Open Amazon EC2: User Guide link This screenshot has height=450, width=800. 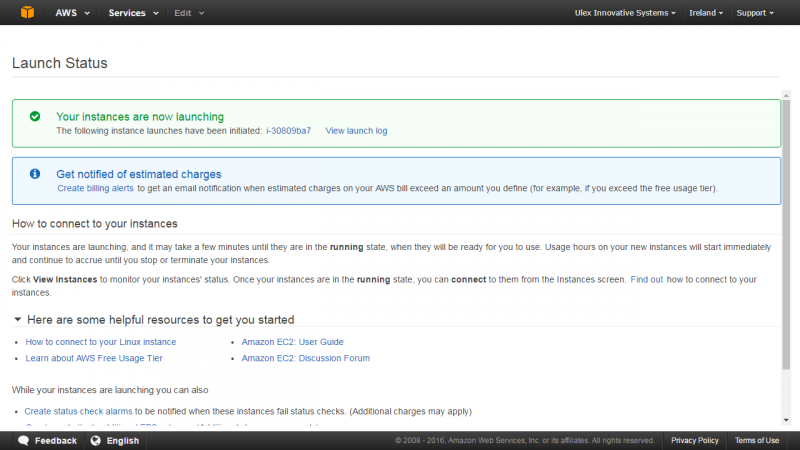click(x=292, y=342)
